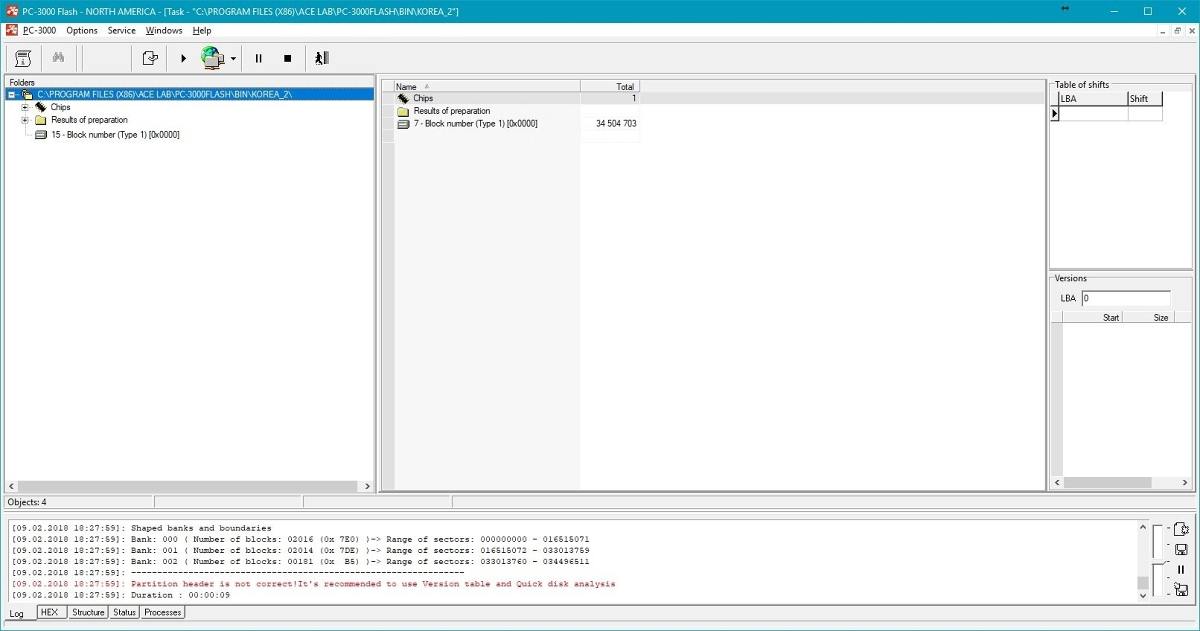Click the bottom floppy-with-cursor icon in log panel

[1181, 590]
